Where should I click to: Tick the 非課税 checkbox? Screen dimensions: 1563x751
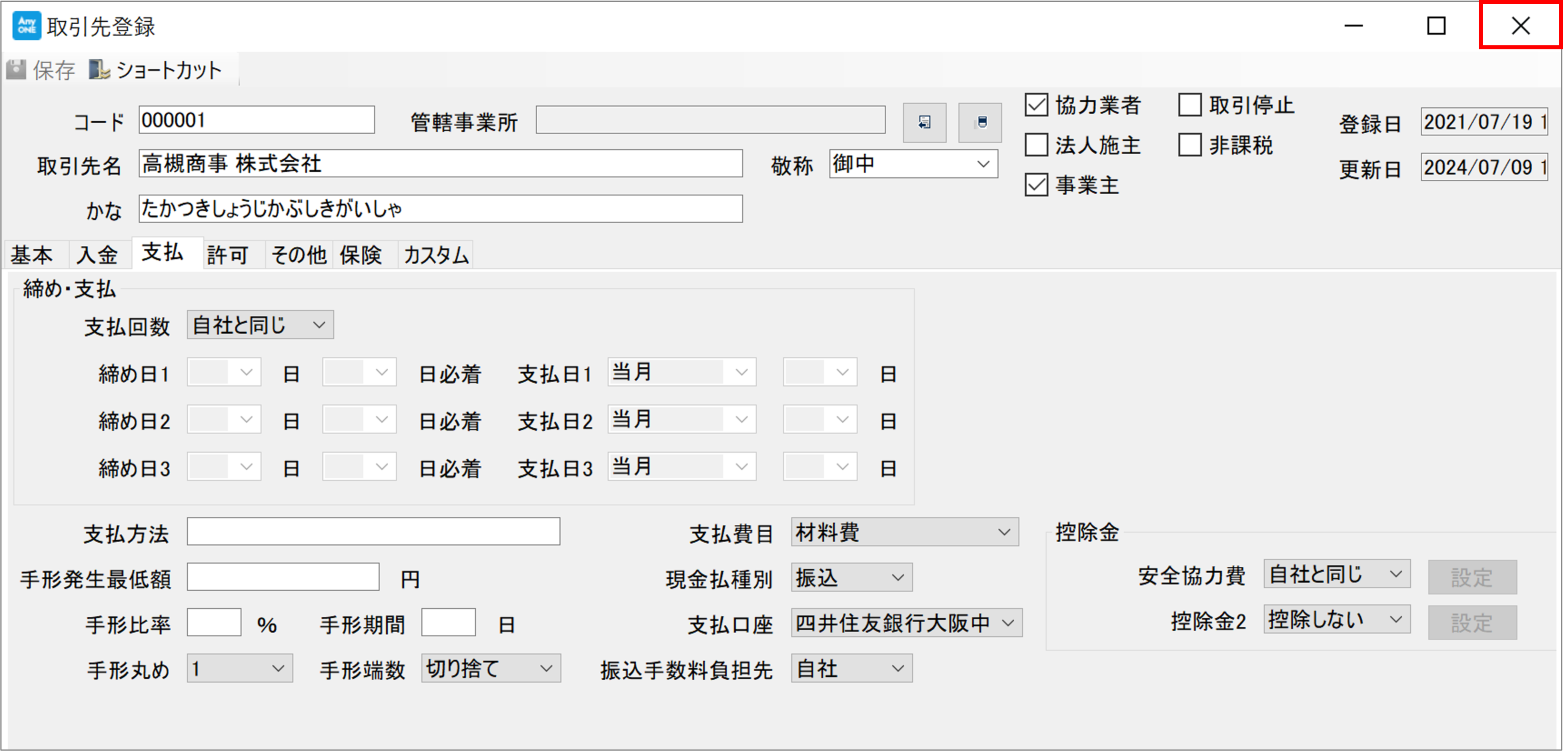(1190, 145)
